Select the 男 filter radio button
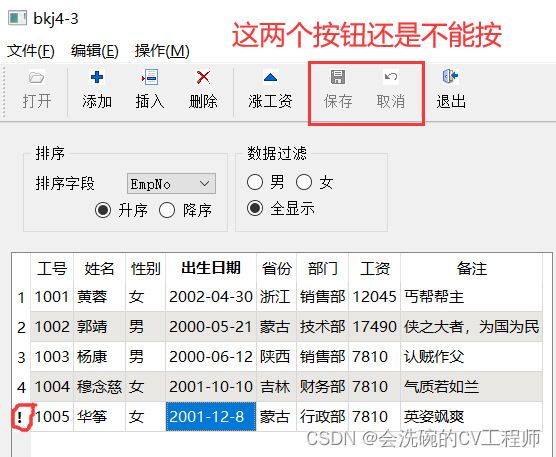The width and height of the screenshot is (556, 457). [x=255, y=182]
